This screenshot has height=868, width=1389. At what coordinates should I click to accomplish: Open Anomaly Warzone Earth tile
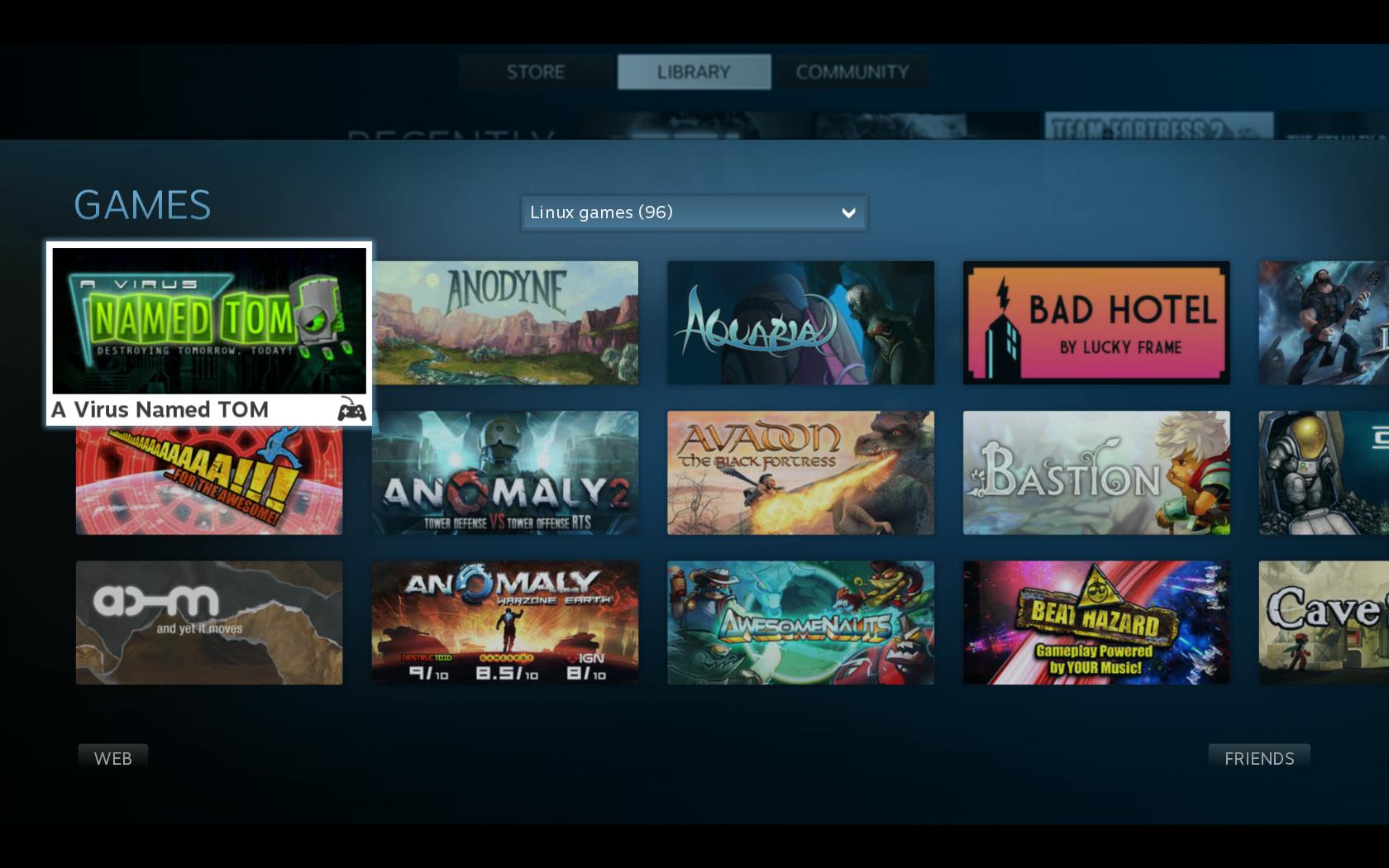point(505,622)
